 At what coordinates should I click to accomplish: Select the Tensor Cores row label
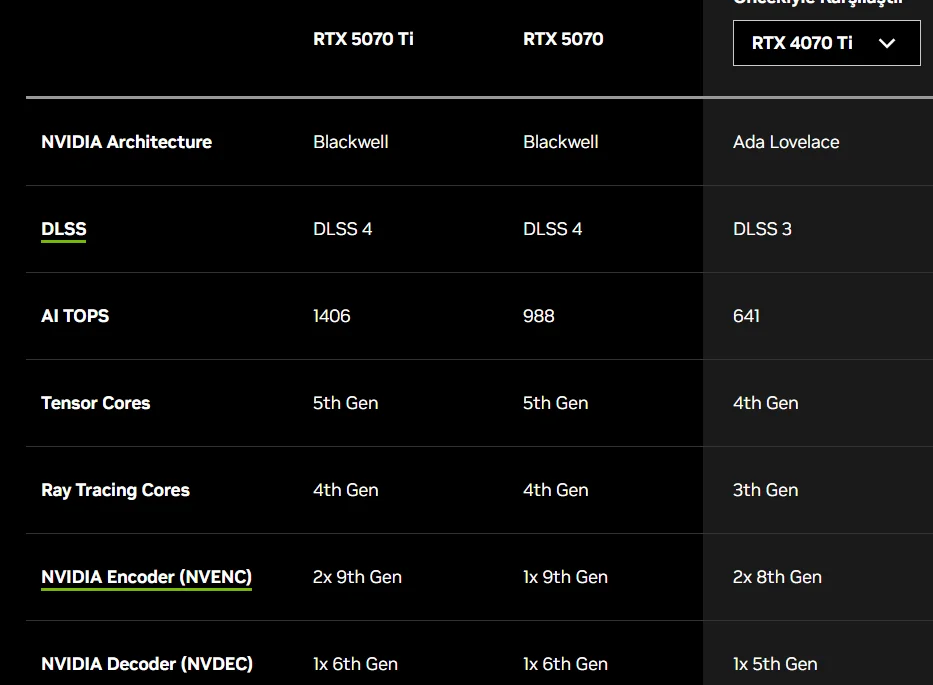tap(95, 403)
